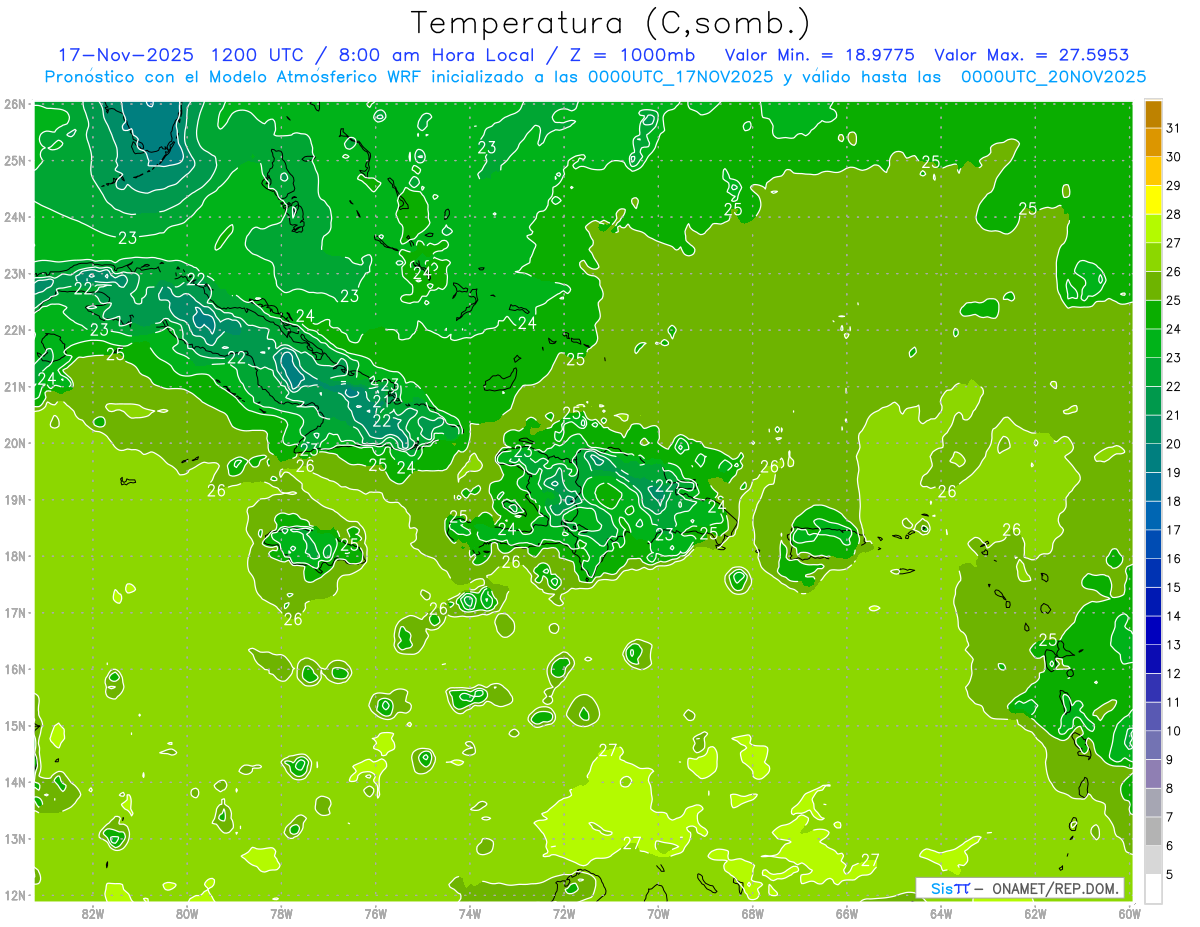Click the 66W longitude axis label
Viewport: 1200px width, 927px height.
click(x=846, y=913)
